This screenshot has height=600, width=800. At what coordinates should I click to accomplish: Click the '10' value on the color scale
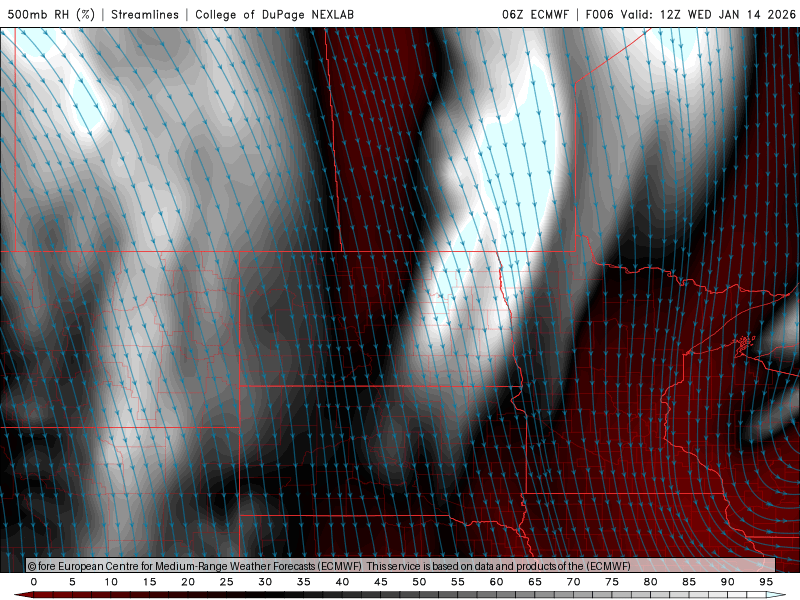pyautogui.click(x=111, y=582)
